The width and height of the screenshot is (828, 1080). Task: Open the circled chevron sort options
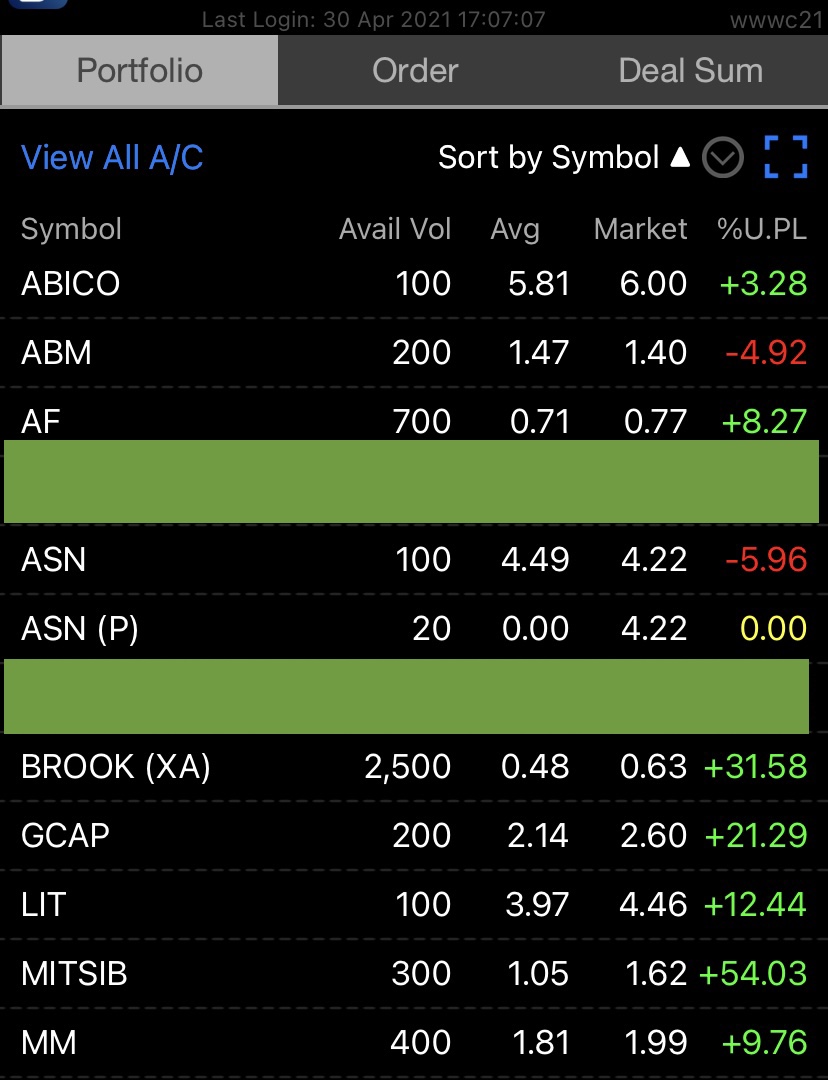[x=723, y=158]
